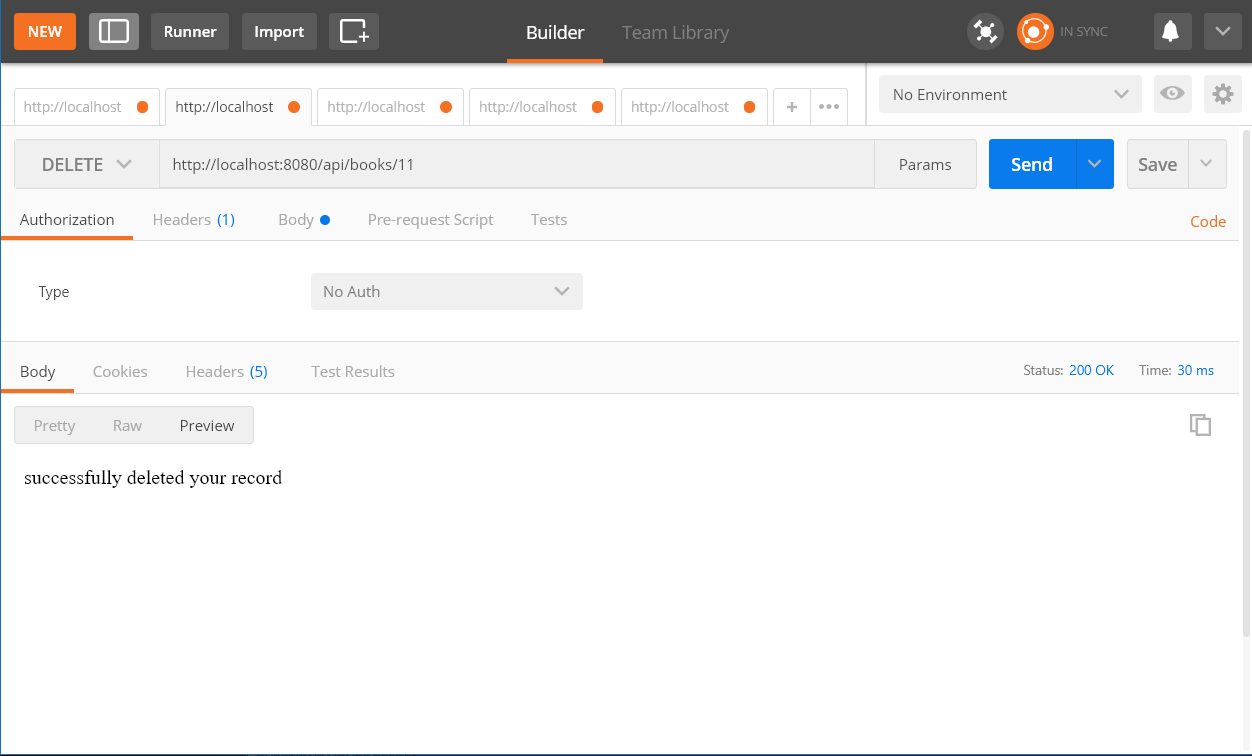
Task: Open the No Auth type dropdown
Action: 447,292
